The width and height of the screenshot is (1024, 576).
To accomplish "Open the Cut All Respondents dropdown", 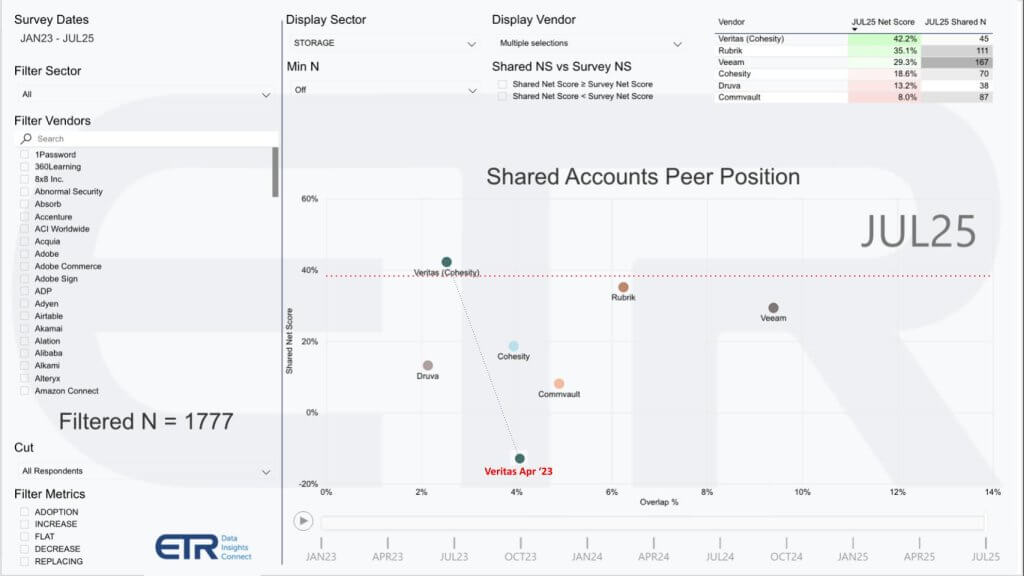I will (145, 471).
